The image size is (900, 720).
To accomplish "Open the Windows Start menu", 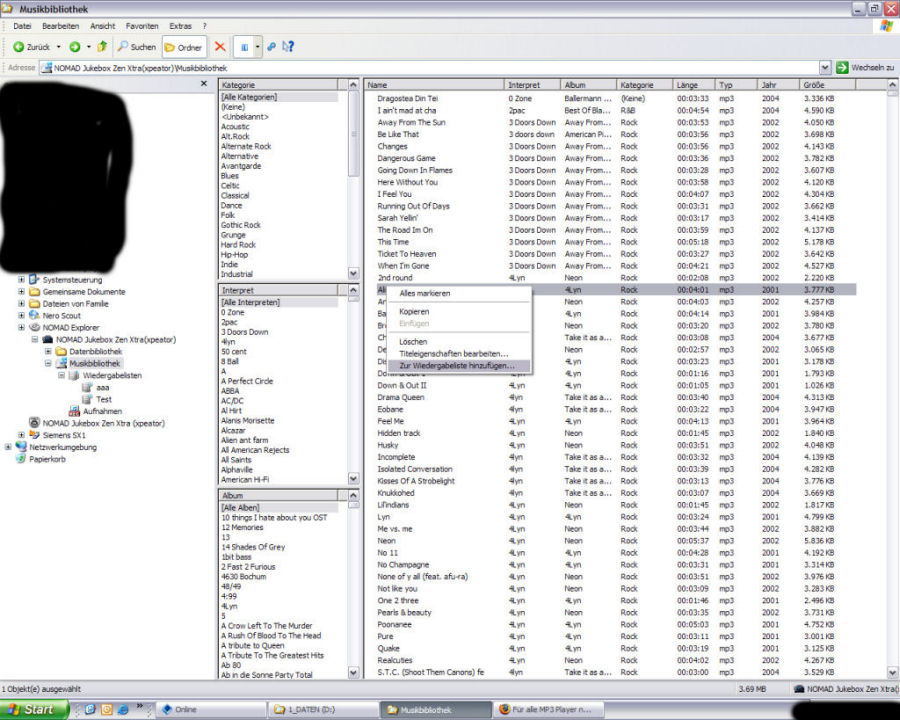I will click(x=33, y=710).
